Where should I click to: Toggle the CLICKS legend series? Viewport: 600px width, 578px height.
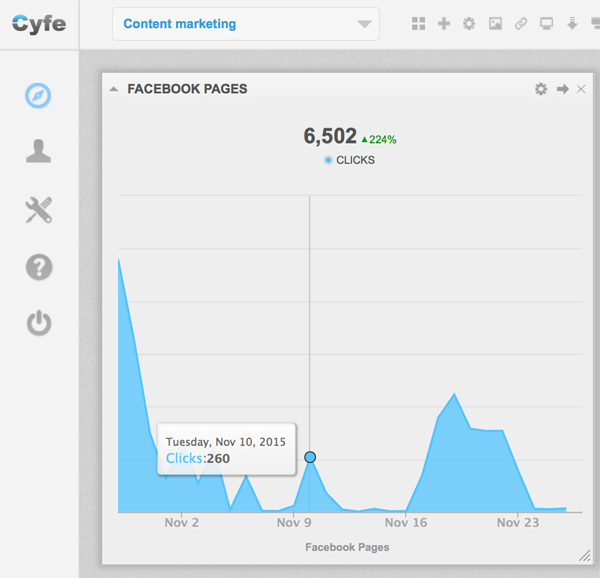point(350,160)
